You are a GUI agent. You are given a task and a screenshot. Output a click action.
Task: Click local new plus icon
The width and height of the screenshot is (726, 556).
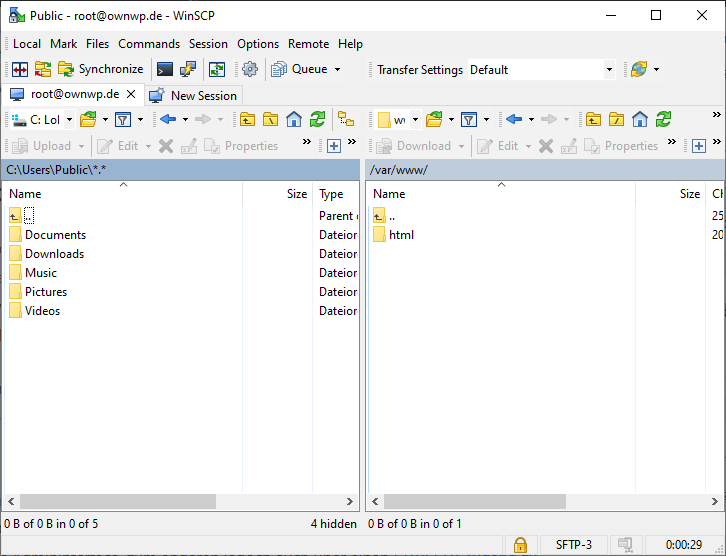tap(334, 146)
